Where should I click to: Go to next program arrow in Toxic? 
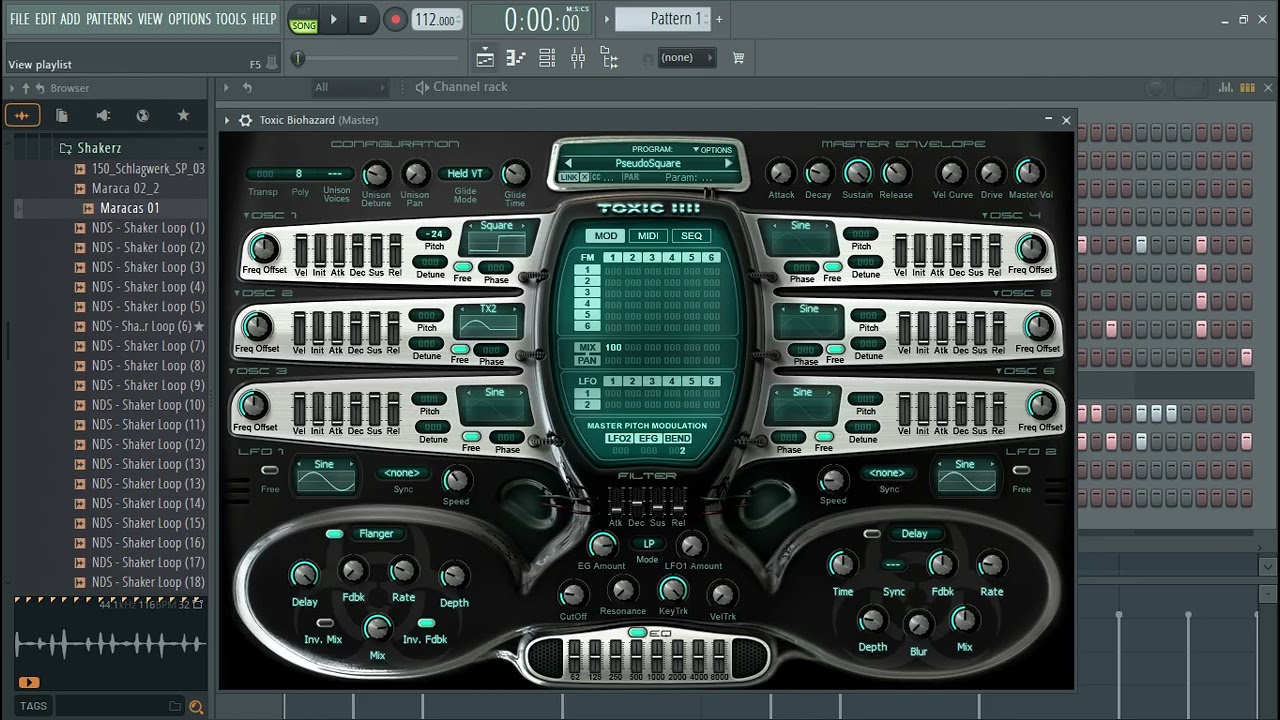point(728,163)
